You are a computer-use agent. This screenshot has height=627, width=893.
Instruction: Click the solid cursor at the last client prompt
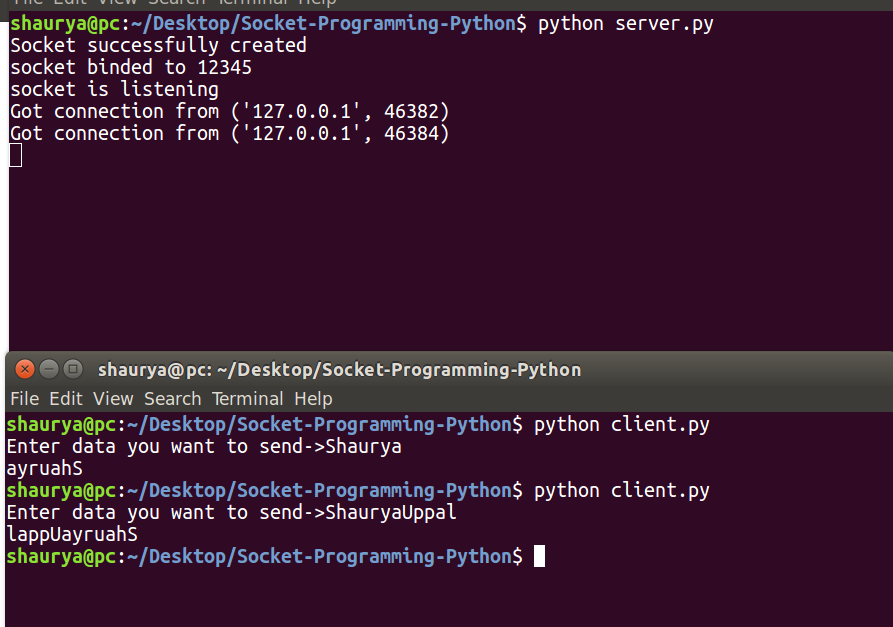click(x=539, y=556)
